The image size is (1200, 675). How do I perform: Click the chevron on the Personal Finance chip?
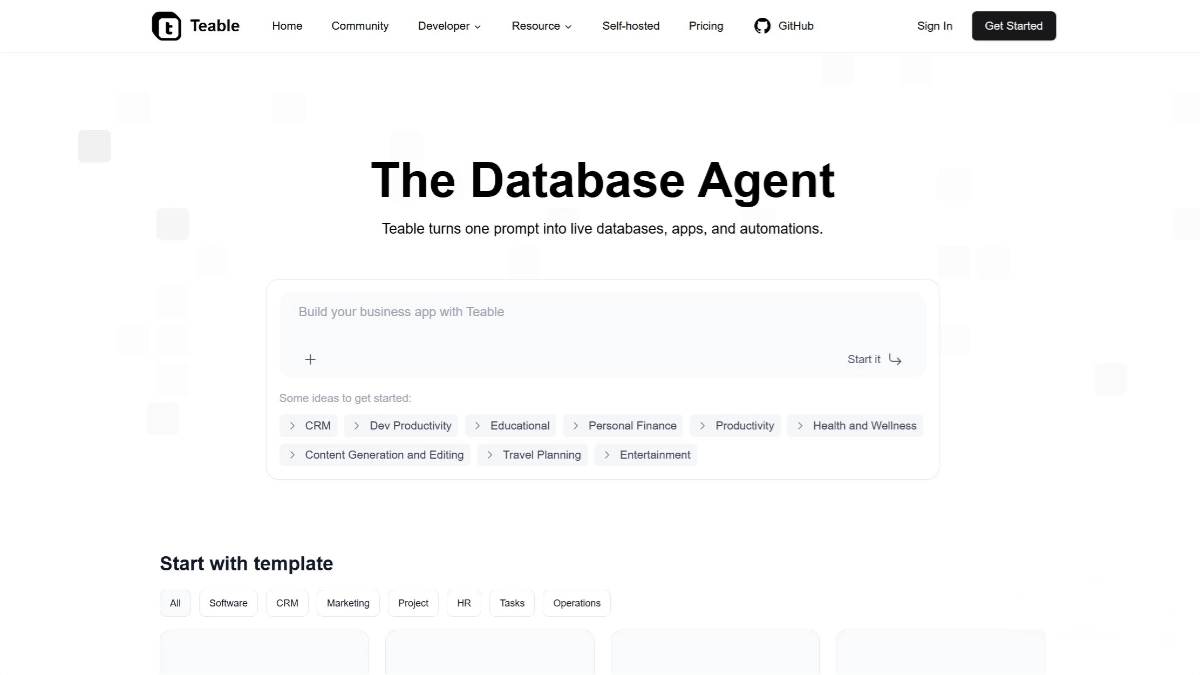(575, 425)
